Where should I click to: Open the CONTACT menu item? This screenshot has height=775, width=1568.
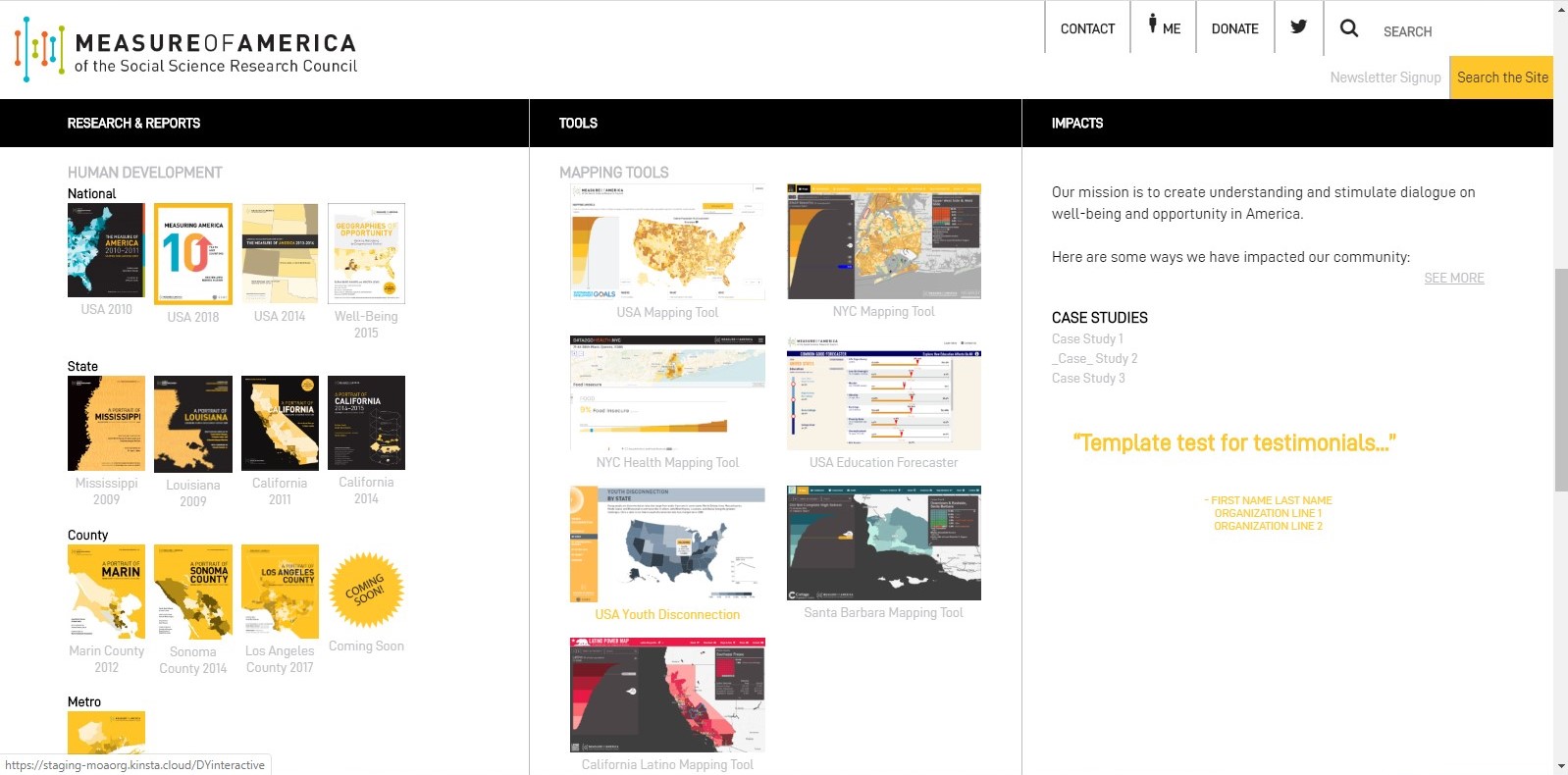tap(1087, 28)
